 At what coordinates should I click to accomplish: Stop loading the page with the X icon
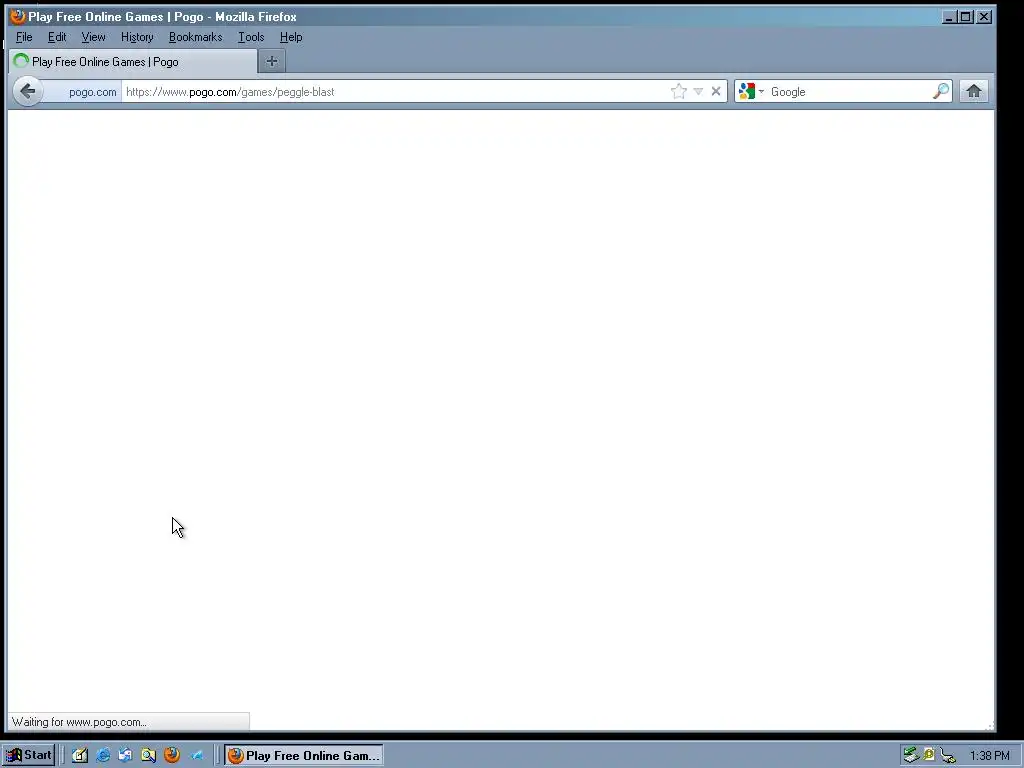[x=716, y=91]
